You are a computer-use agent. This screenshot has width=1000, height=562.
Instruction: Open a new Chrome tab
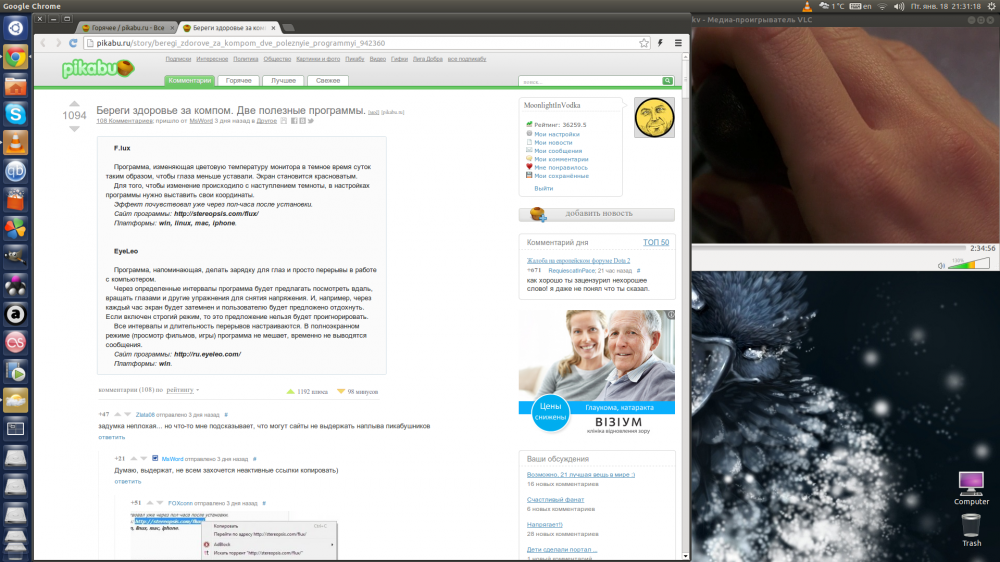(x=288, y=28)
